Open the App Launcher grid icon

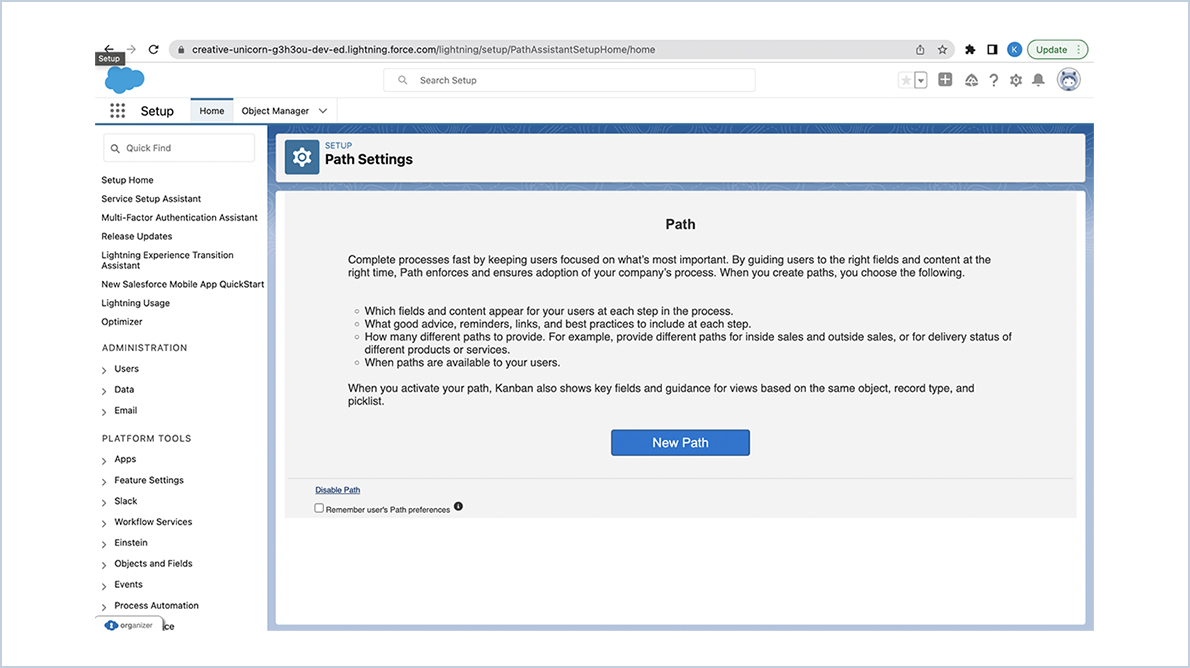coord(117,110)
